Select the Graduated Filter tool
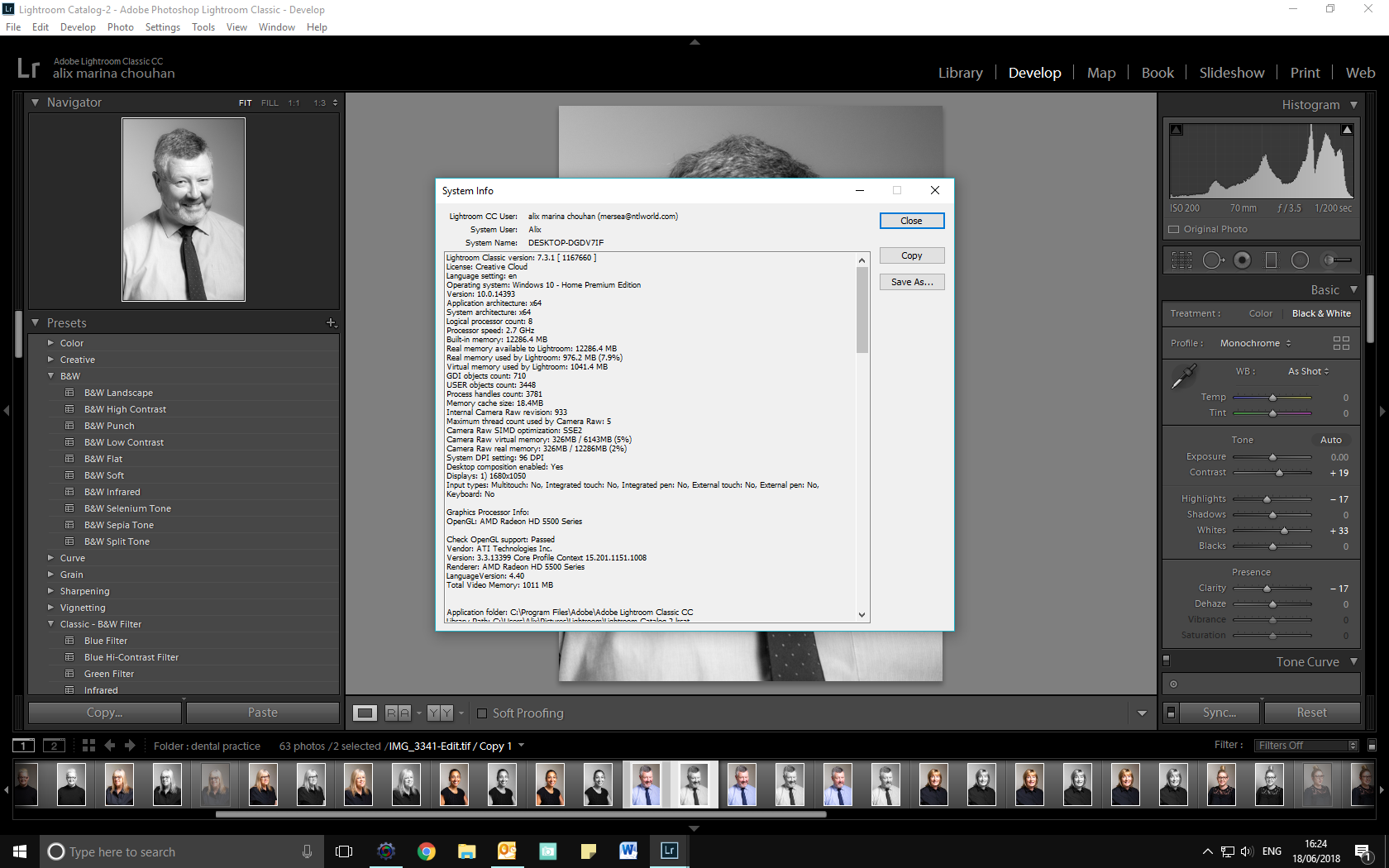Image resolution: width=1389 pixels, height=868 pixels. pyautogui.click(x=1272, y=260)
